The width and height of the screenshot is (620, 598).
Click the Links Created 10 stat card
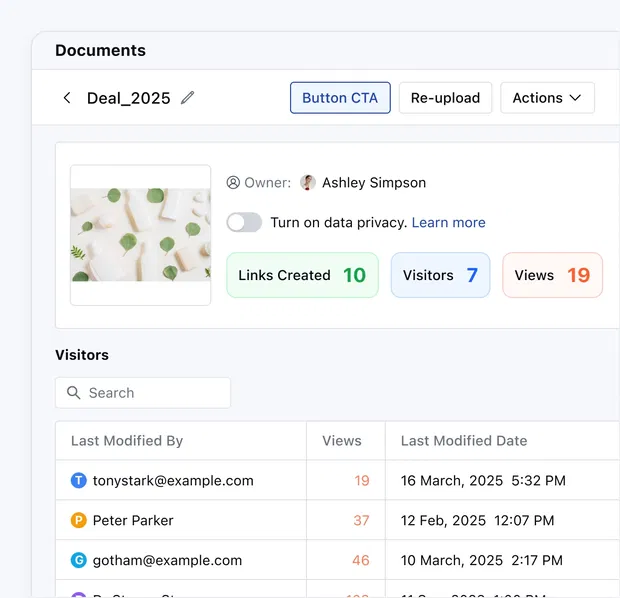point(302,275)
